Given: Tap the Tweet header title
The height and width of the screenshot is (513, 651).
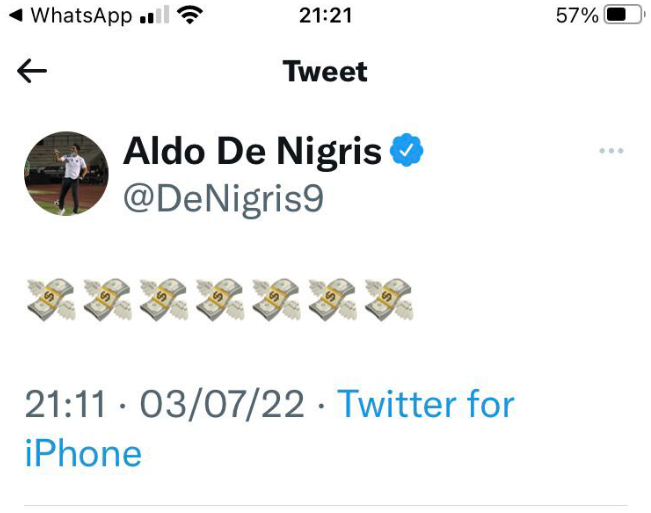Looking at the screenshot, I should point(325,72).
